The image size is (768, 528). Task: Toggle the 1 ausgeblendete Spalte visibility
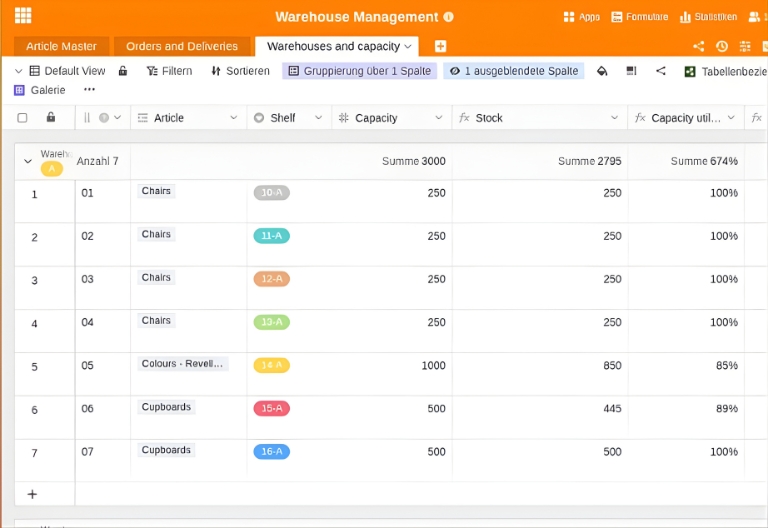tap(513, 71)
